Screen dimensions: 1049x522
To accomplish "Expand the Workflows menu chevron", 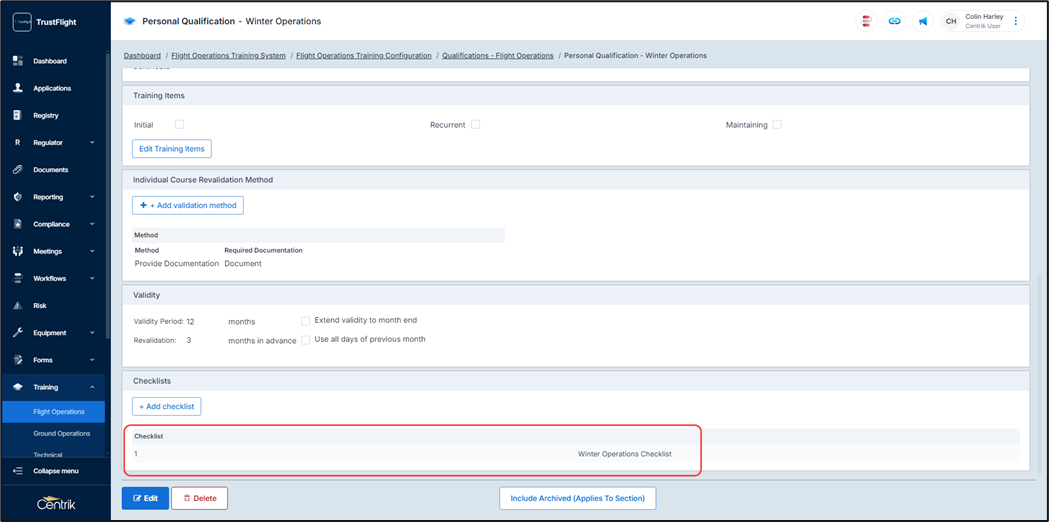I will (92, 279).
